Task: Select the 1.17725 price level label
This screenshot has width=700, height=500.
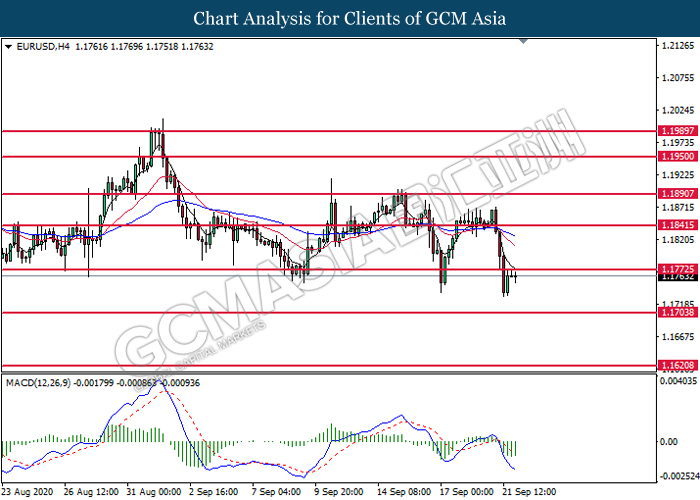Action: [x=678, y=269]
